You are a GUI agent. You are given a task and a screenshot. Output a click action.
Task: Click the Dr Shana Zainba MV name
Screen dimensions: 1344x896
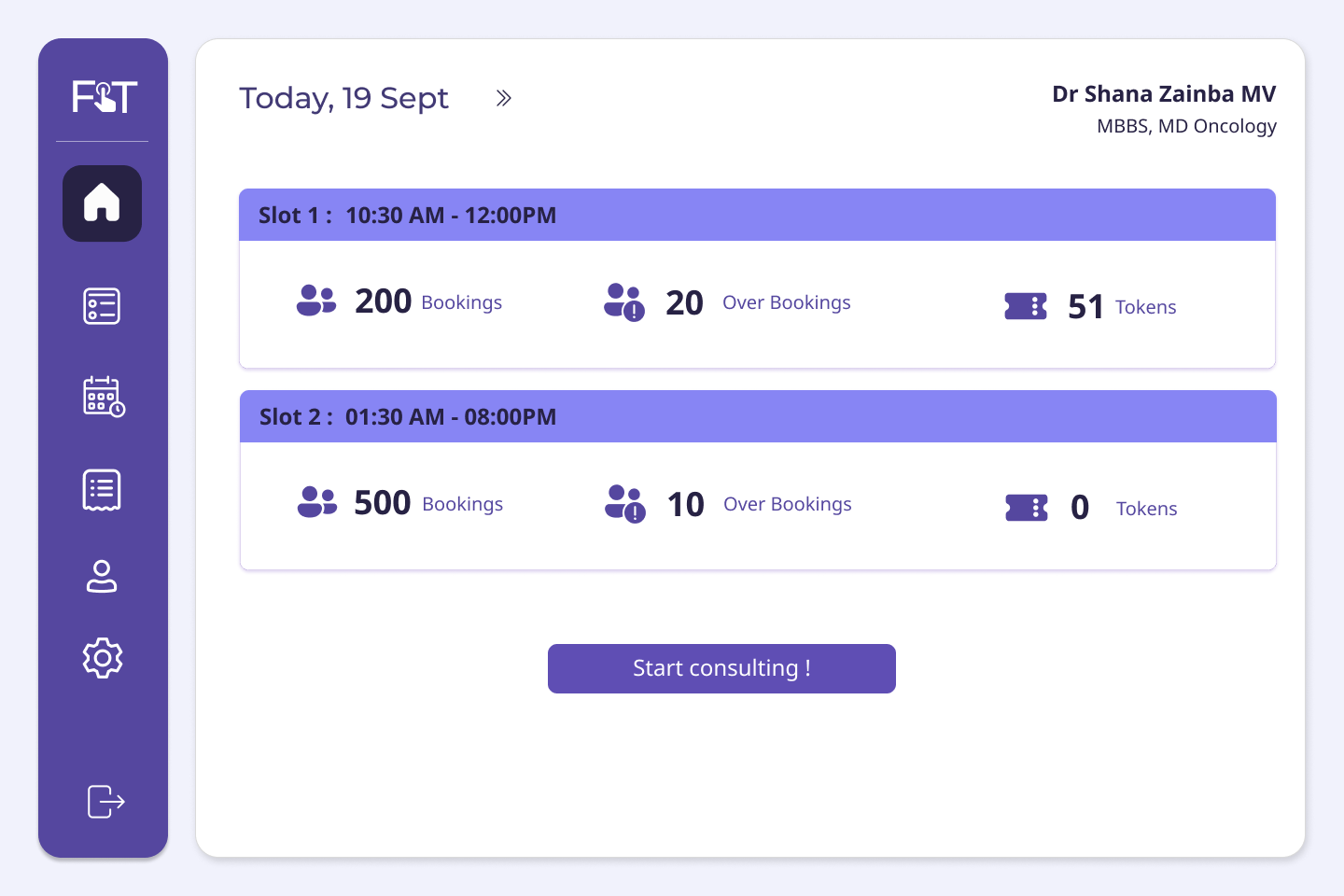pyautogui.click(x=1163, y=94)
